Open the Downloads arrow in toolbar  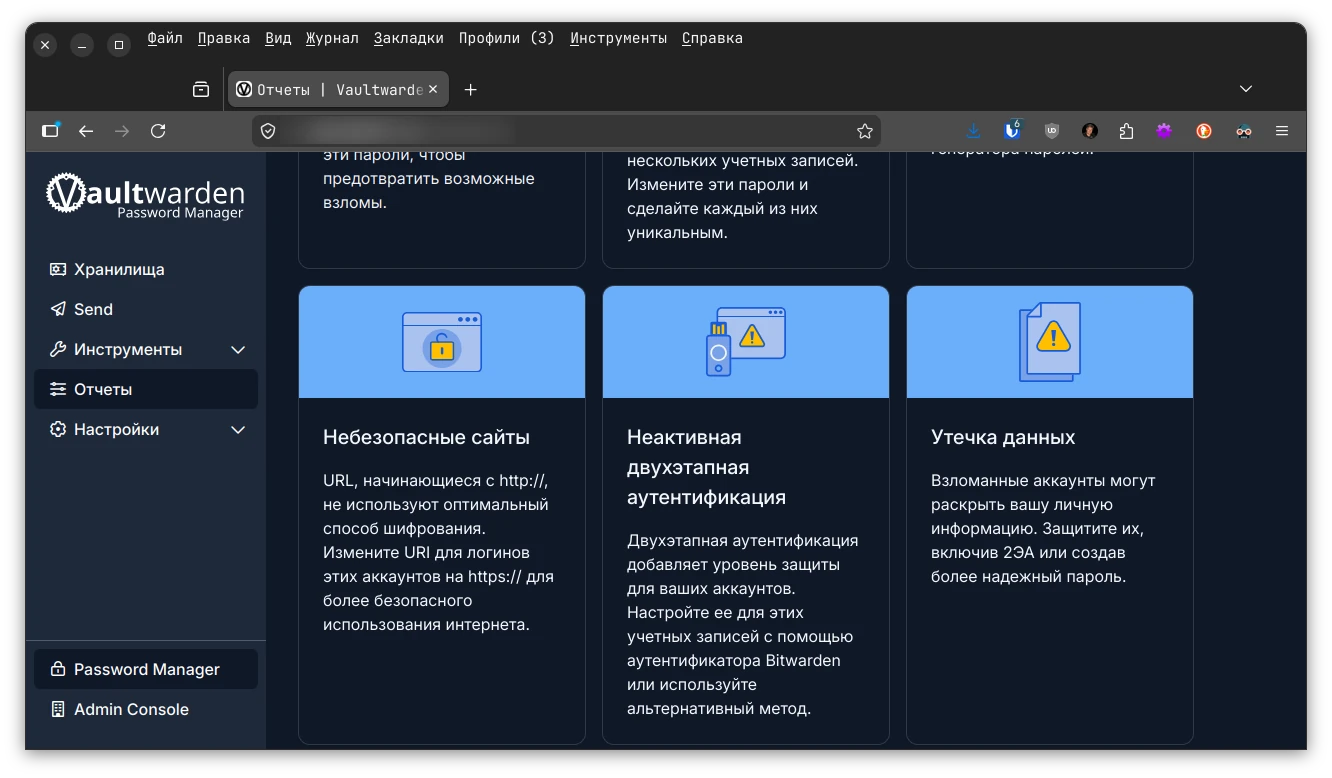coord(973,130)
